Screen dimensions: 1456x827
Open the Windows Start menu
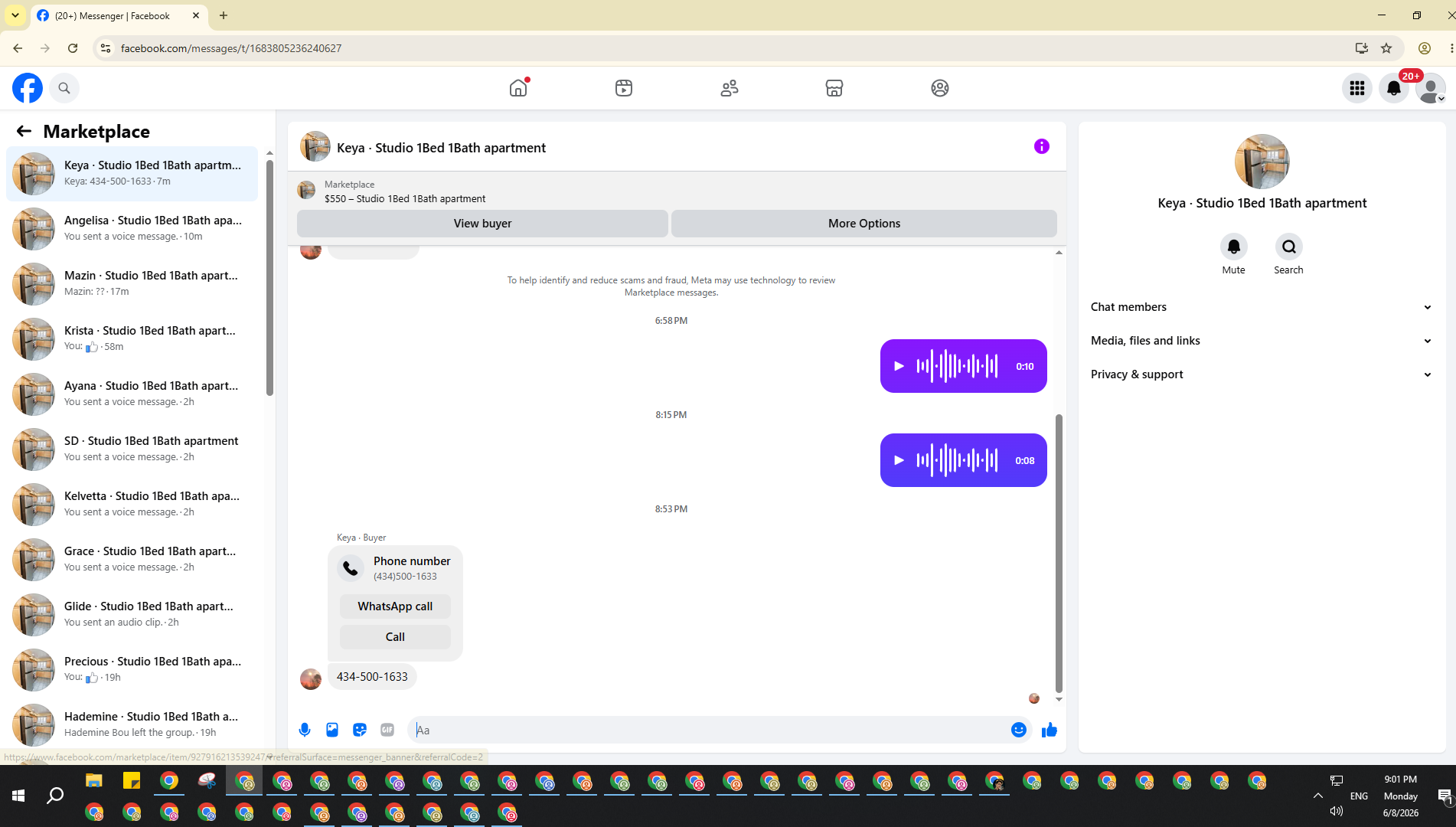[18, 796]
